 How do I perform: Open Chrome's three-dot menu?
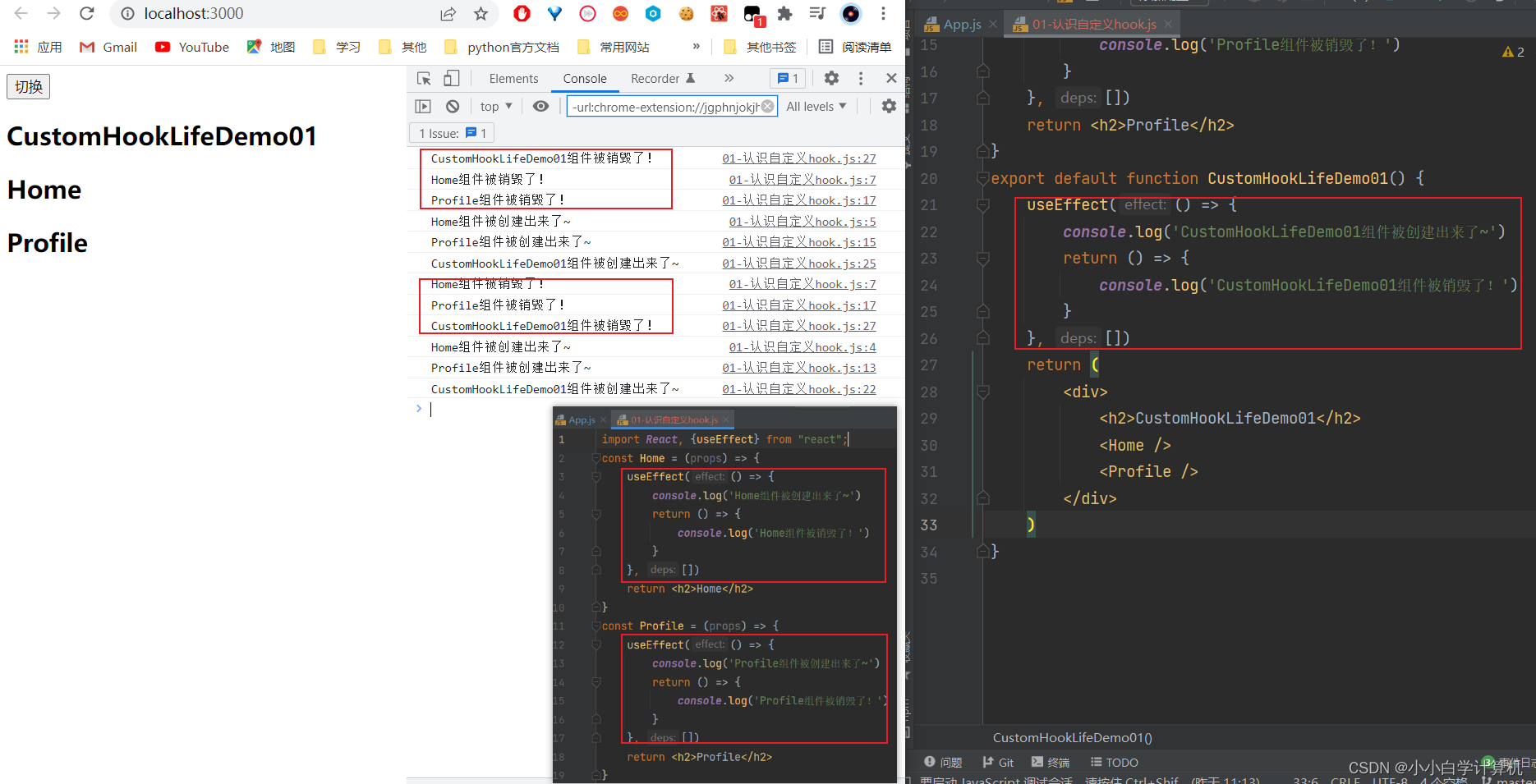tap(883, 13)
